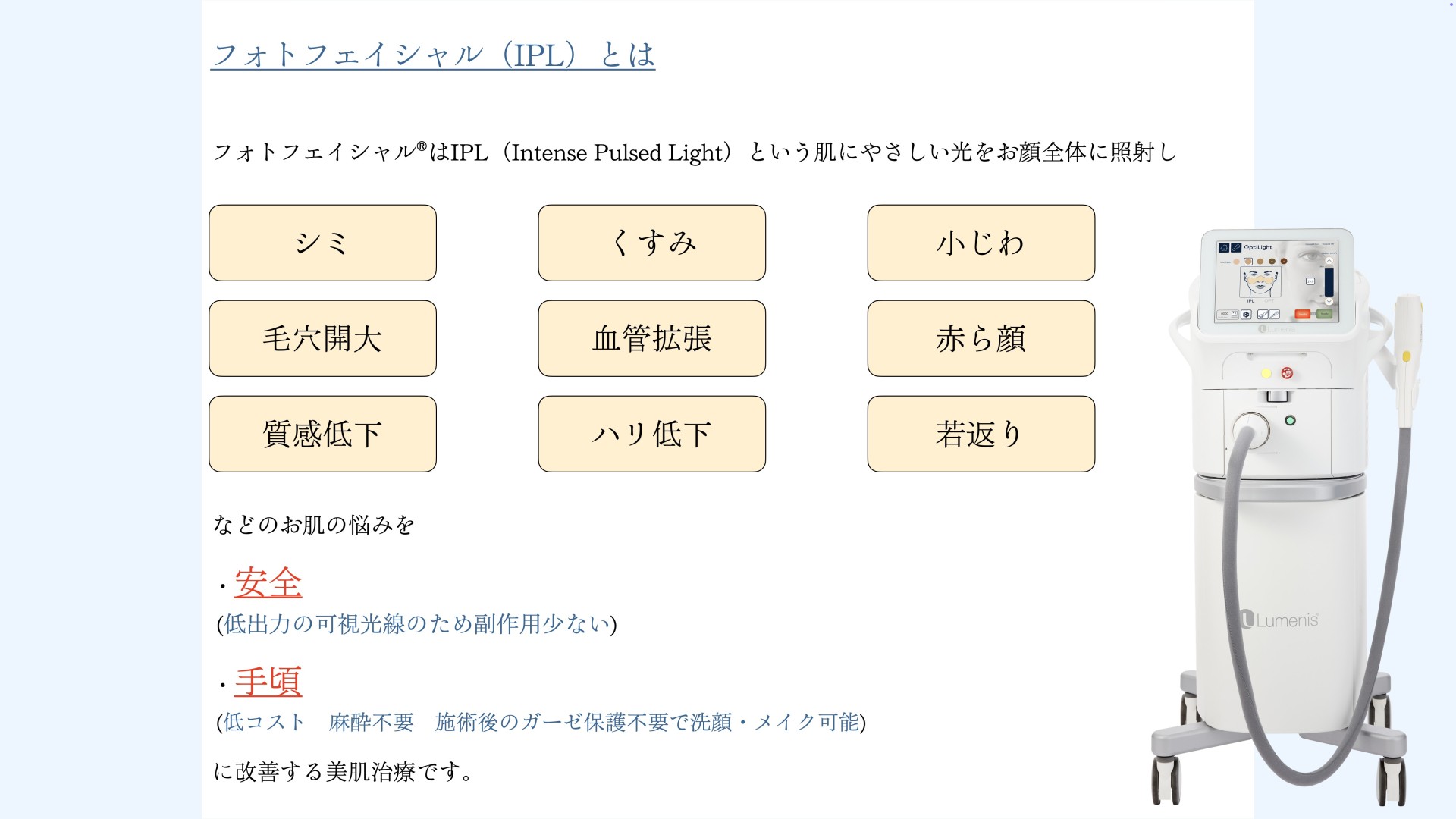This screenshot has width=1456, height=819.
Task: Click the red 手頃 underlined link
Action: pyautogui.click(x=268, y=681)
